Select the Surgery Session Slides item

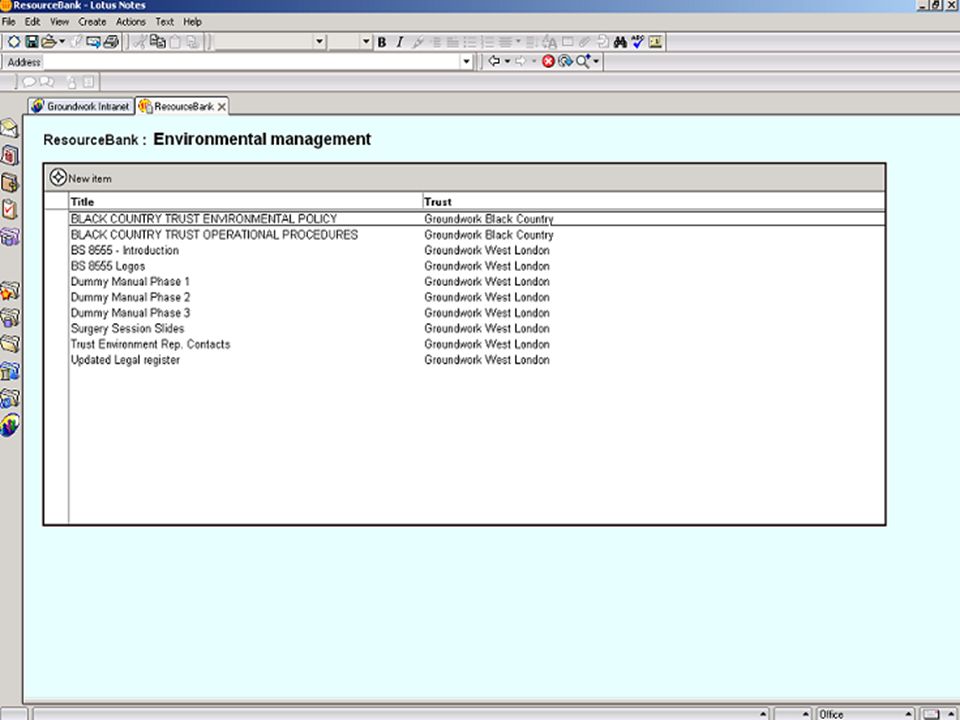click(x=127, y=329)
